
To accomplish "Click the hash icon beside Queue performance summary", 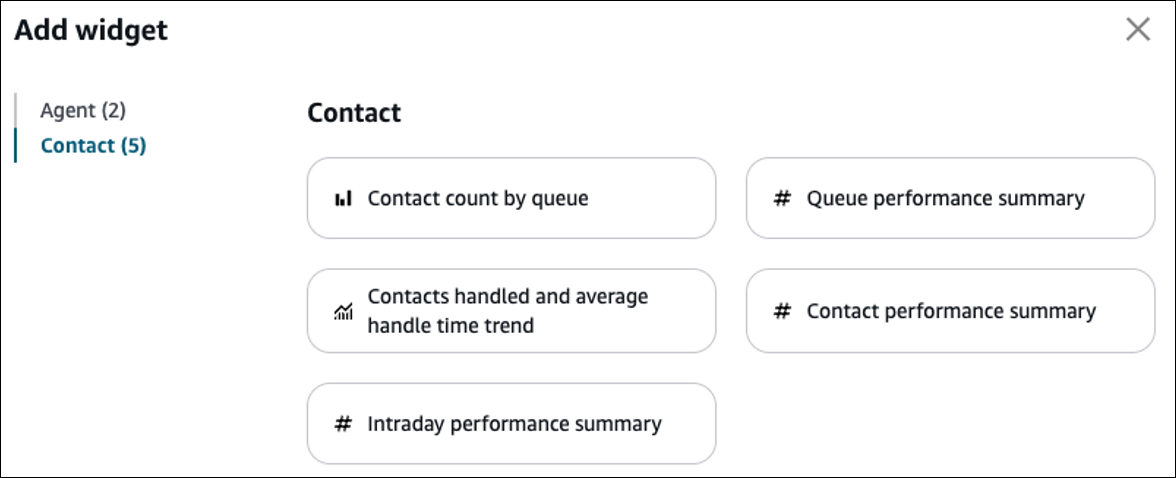I will point(782,198).
